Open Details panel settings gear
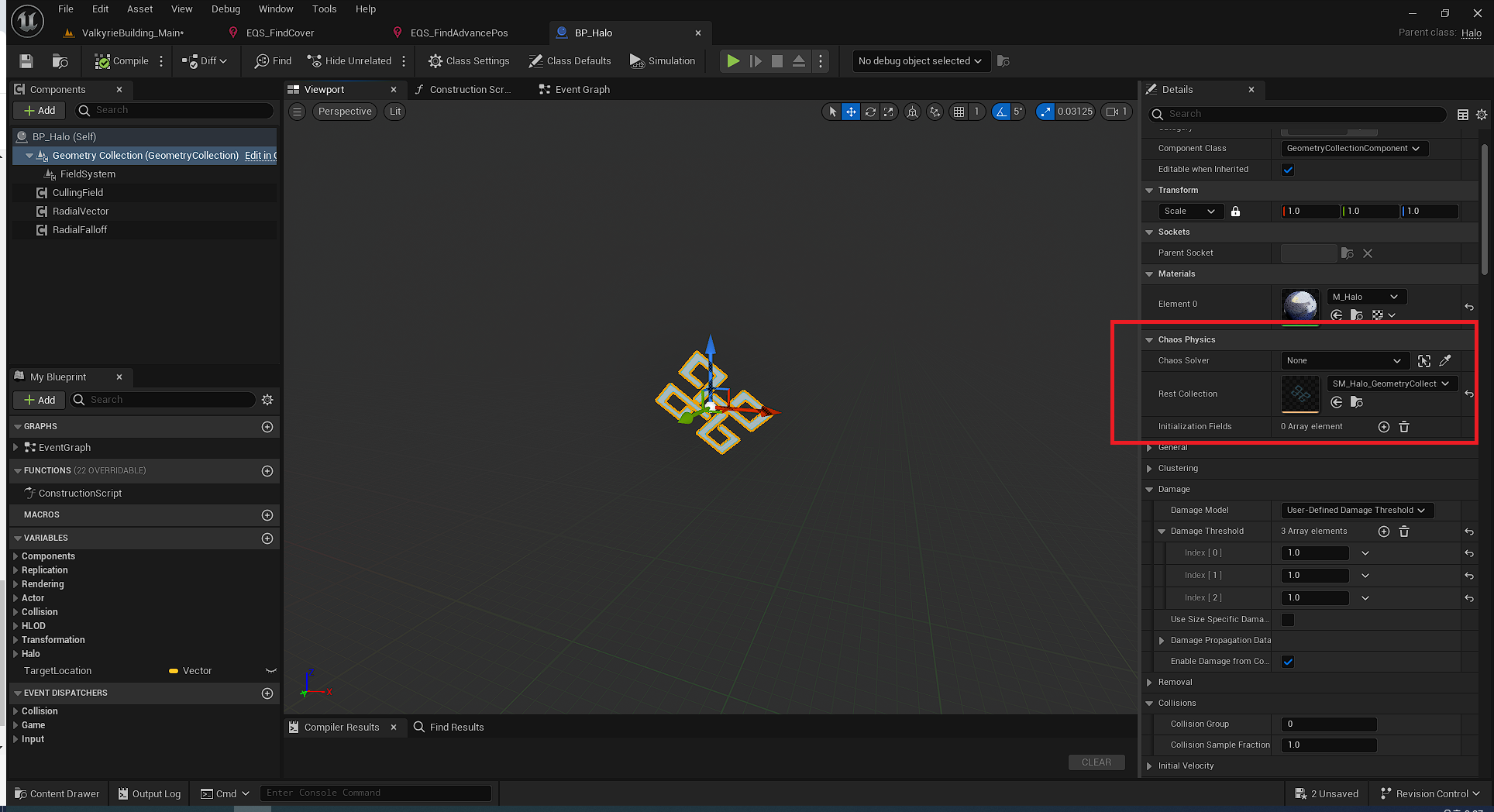 pos(1482,115)
